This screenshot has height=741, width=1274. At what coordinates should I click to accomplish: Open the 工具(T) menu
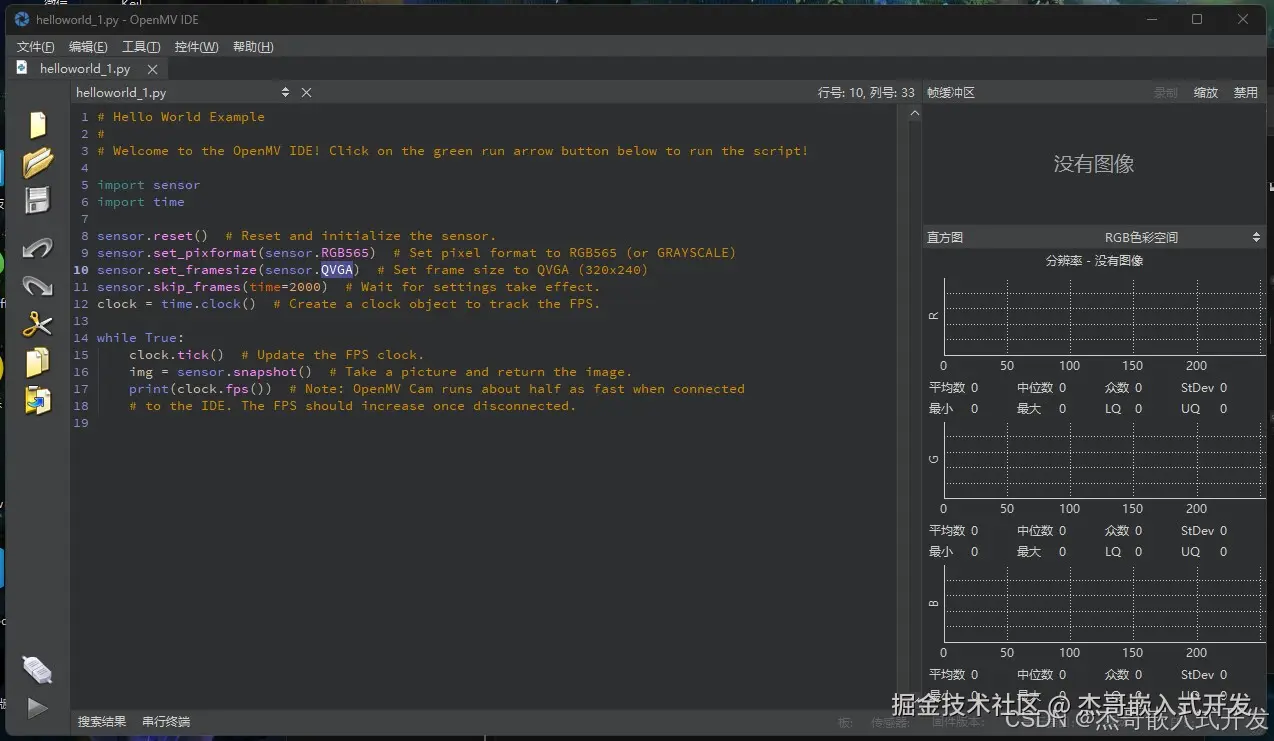click(x=141, y=47)
